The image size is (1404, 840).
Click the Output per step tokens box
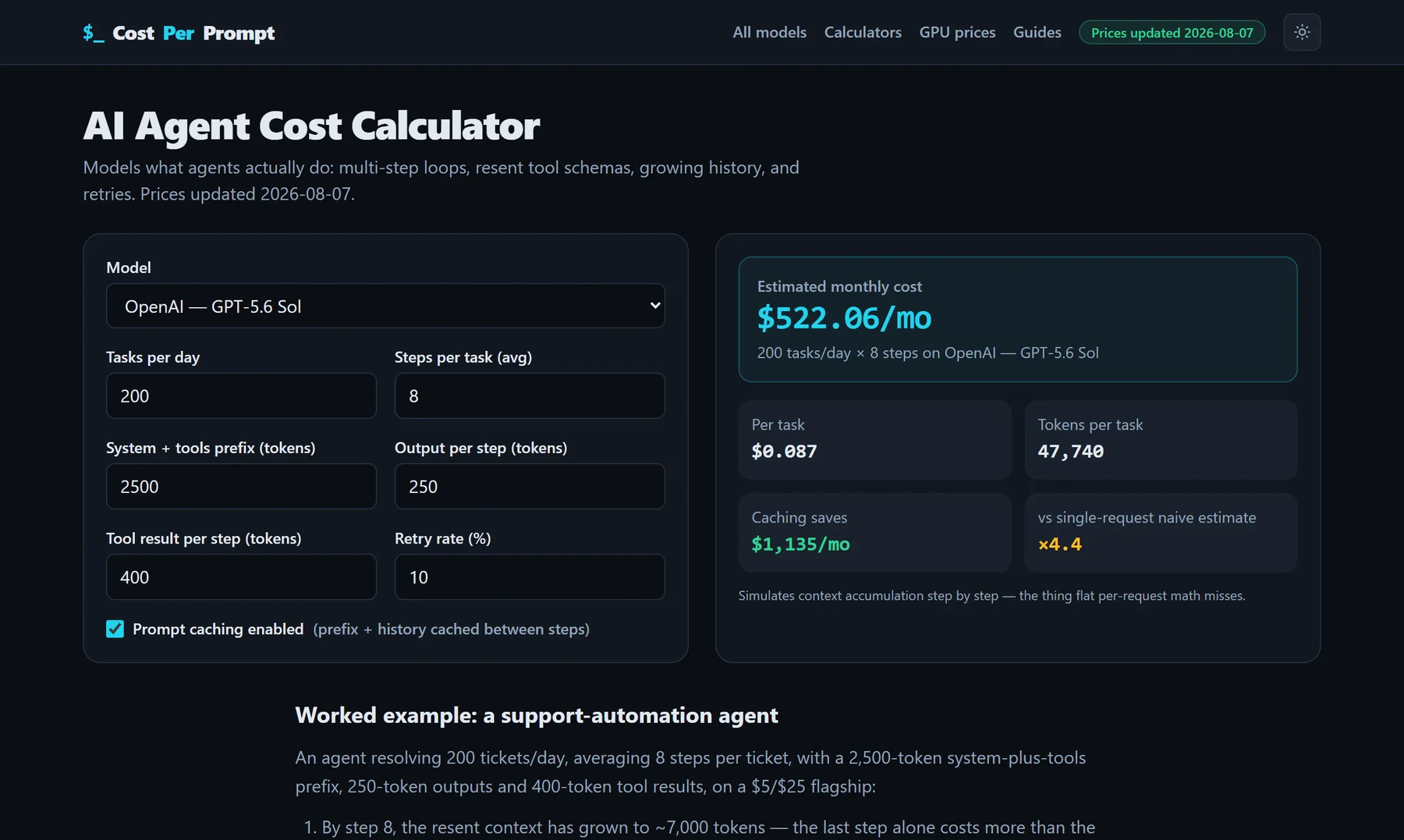click(530, 486)
